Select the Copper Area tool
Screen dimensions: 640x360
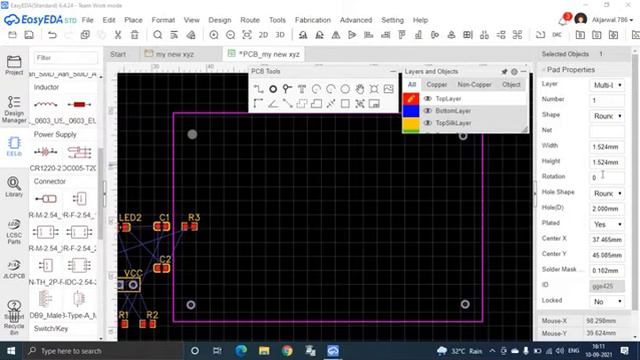[302, 104]
